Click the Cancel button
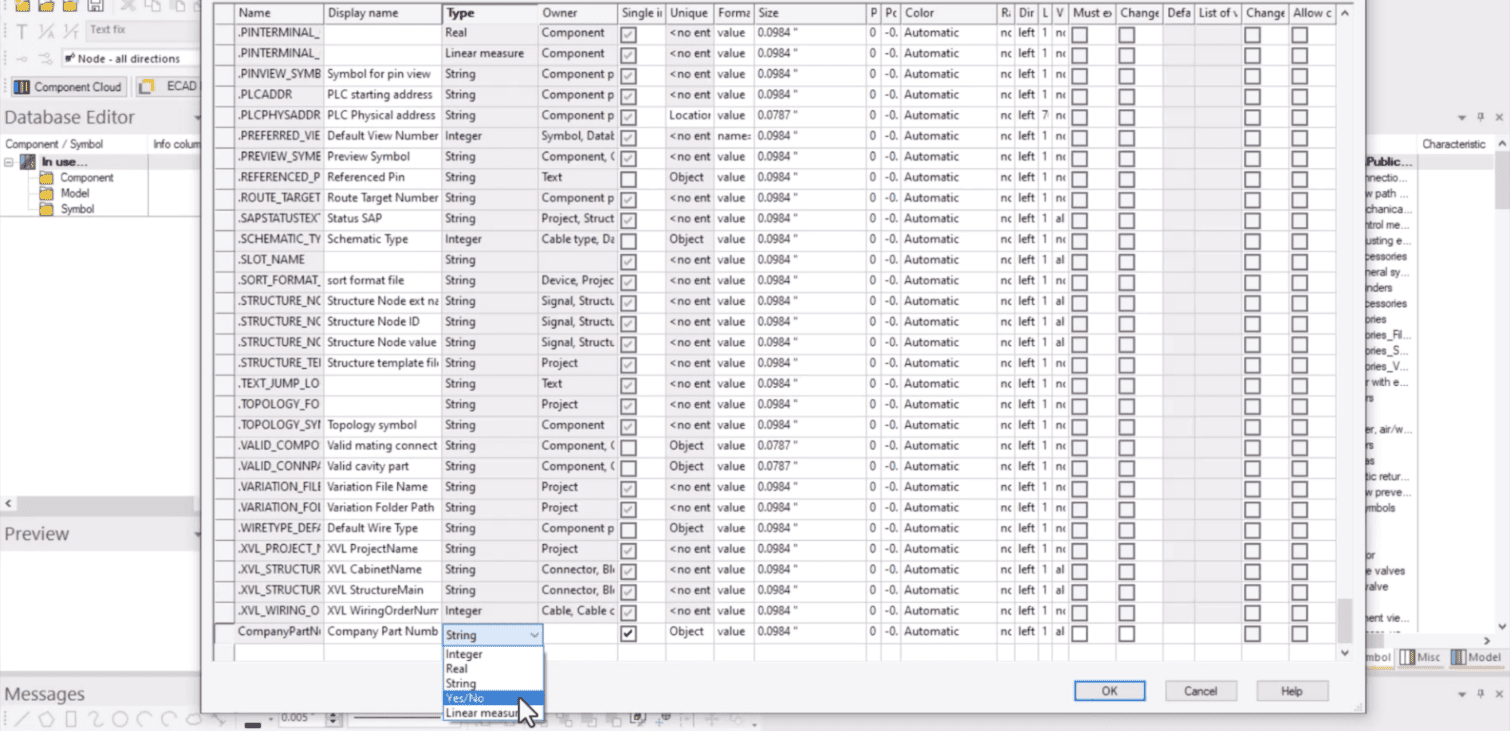The image size is (1510, 731). click(1200, 691)
